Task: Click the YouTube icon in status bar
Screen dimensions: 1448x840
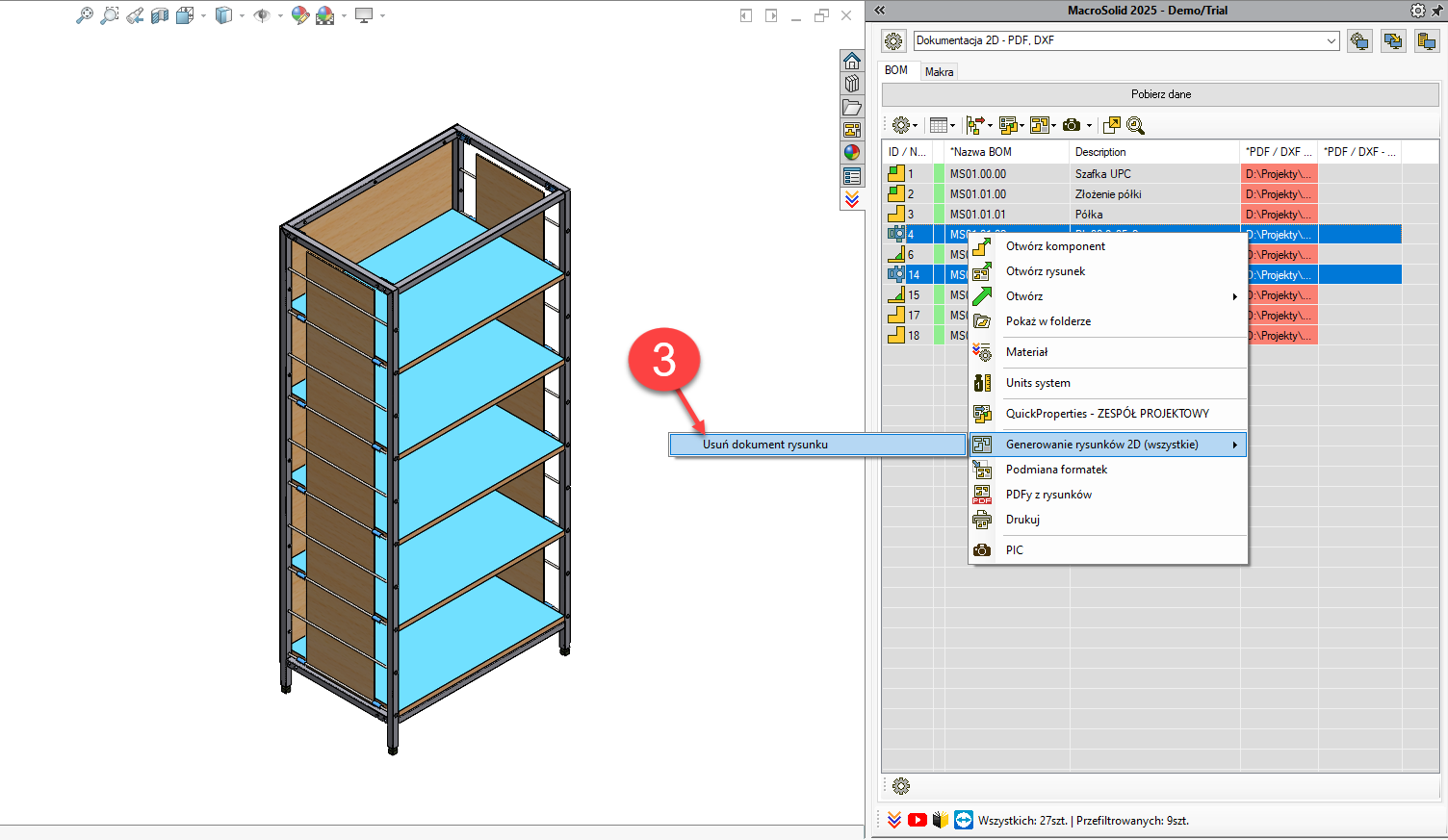Action: [918, 820]
